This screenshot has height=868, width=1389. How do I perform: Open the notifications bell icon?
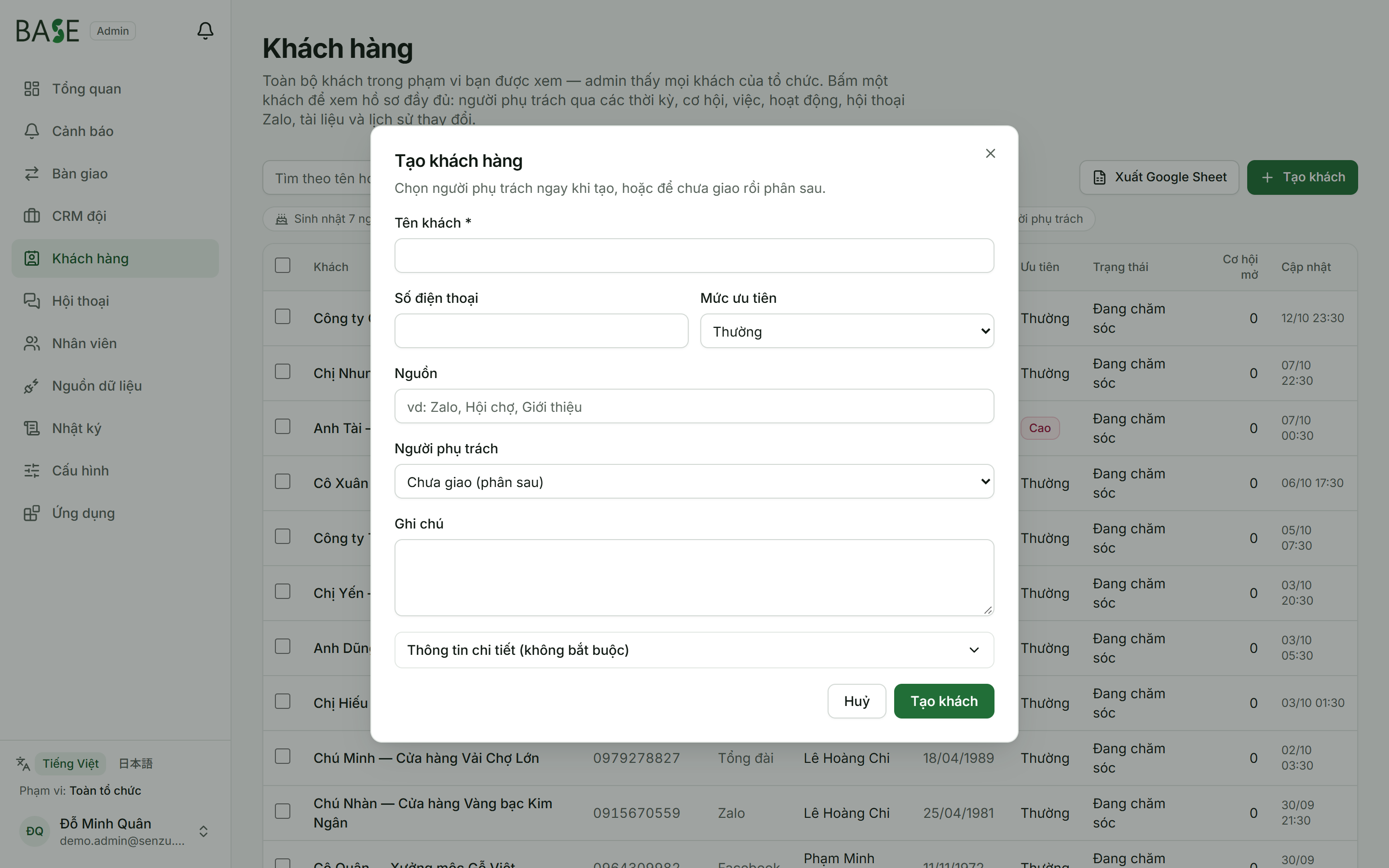pyautogui.click(x=205, y=30)
